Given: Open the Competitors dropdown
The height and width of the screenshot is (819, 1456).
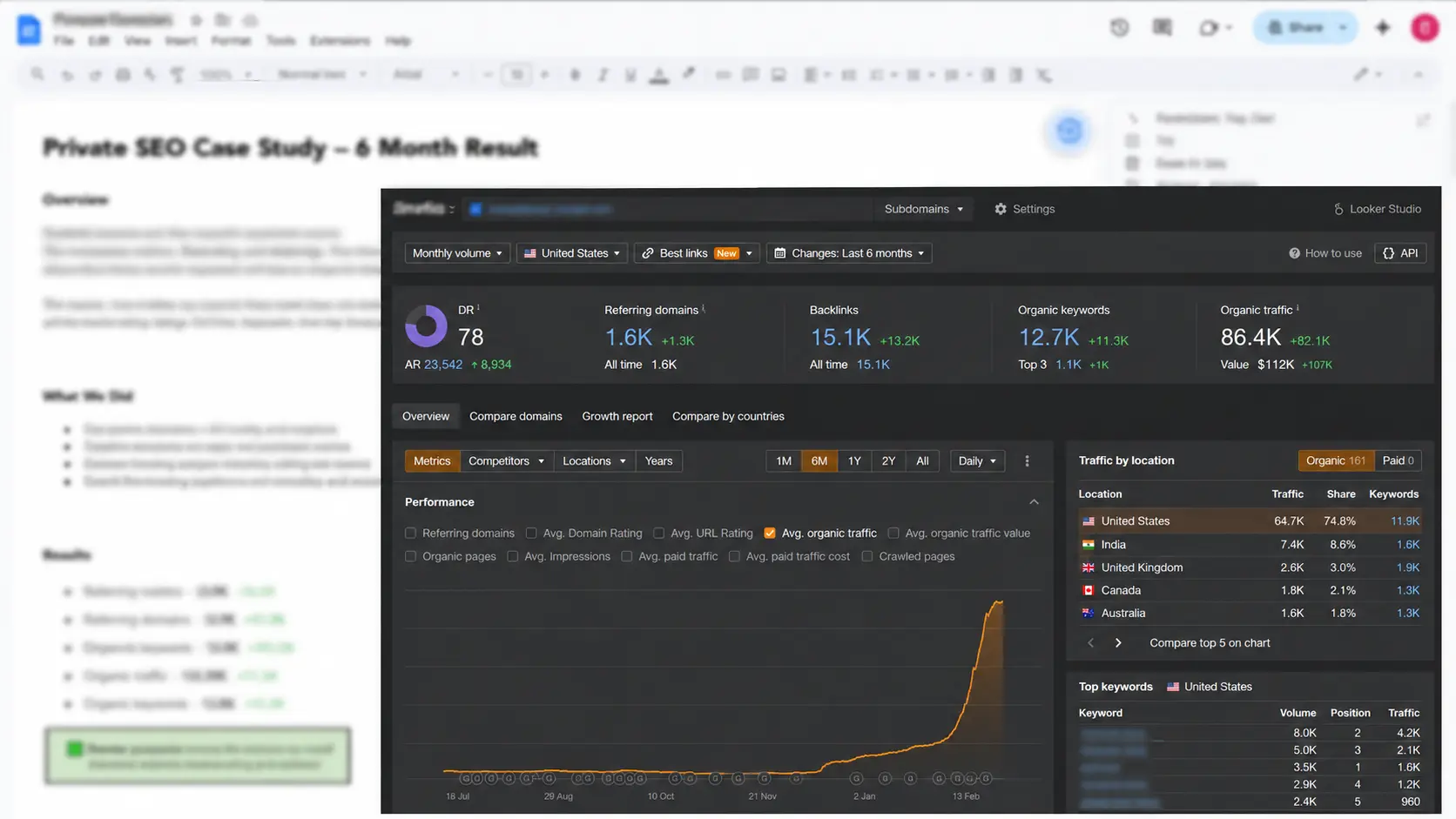Looking at the screenshot, I should coord(506,461).
